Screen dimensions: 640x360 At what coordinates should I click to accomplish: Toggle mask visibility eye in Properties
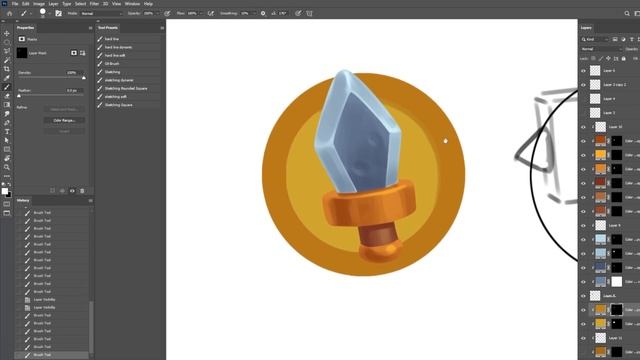click(x=72, y=191)
